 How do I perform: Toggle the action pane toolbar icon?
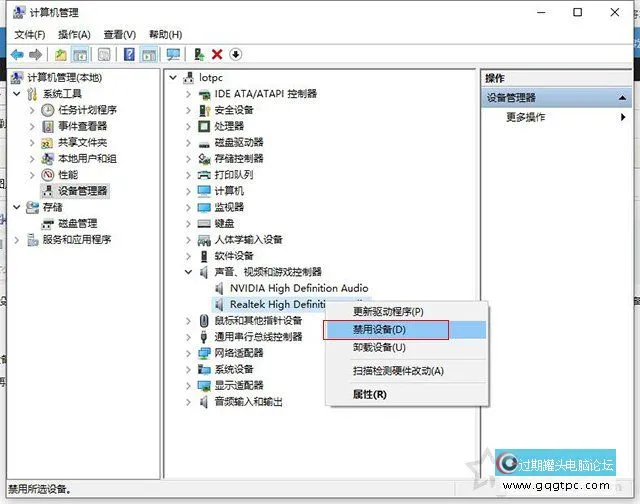pyautogui.click(x=149, y=54)
